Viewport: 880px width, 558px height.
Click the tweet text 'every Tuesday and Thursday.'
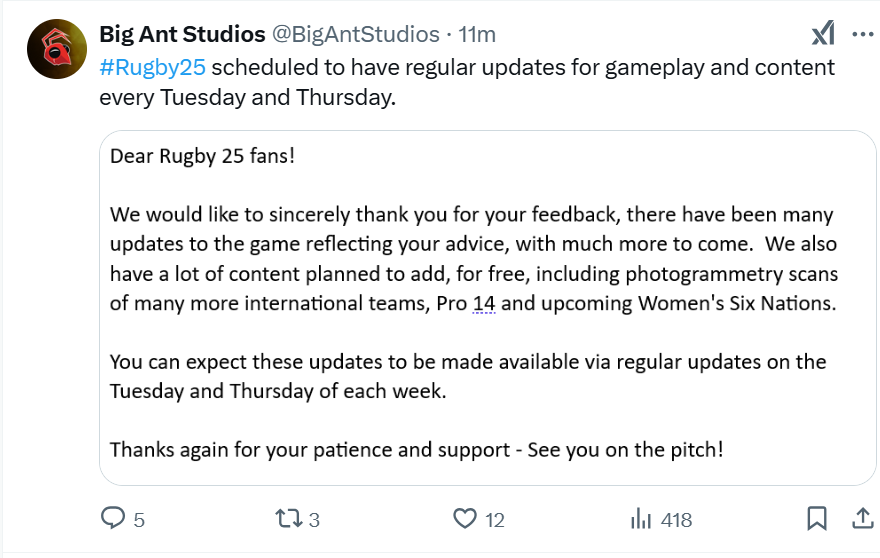point(248,98)
